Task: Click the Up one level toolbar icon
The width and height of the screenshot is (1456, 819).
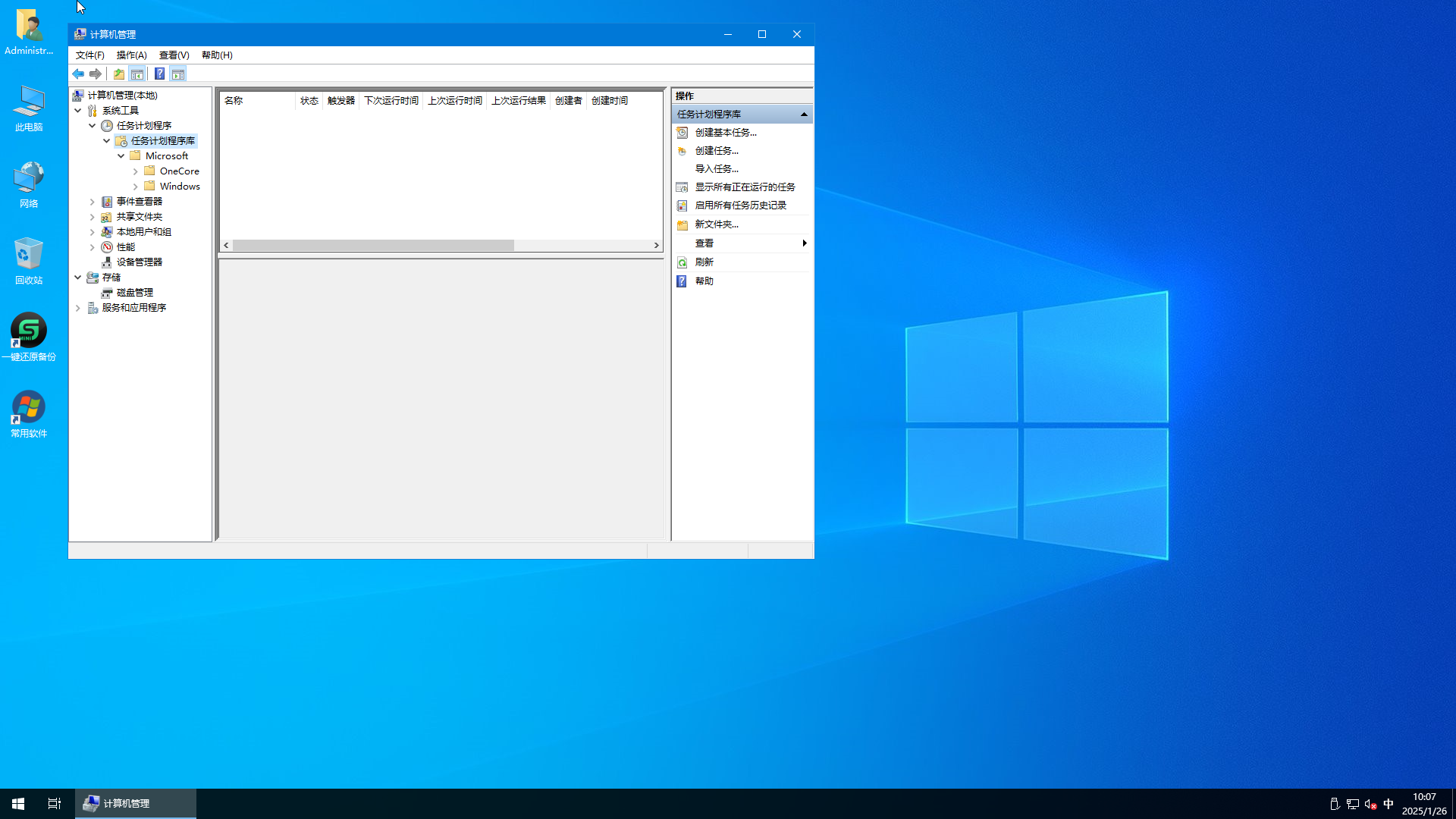Action: [119, 74]
